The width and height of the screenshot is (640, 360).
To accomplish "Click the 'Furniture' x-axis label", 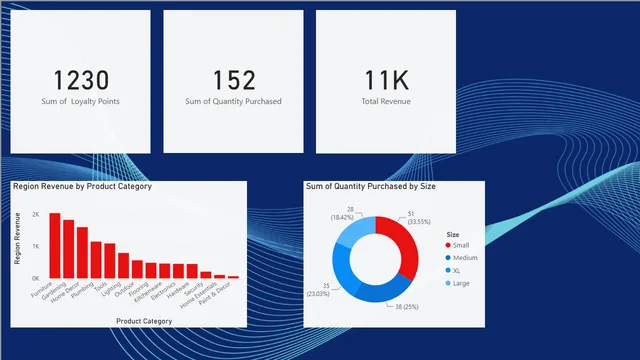I will click(x=42, y=289).
